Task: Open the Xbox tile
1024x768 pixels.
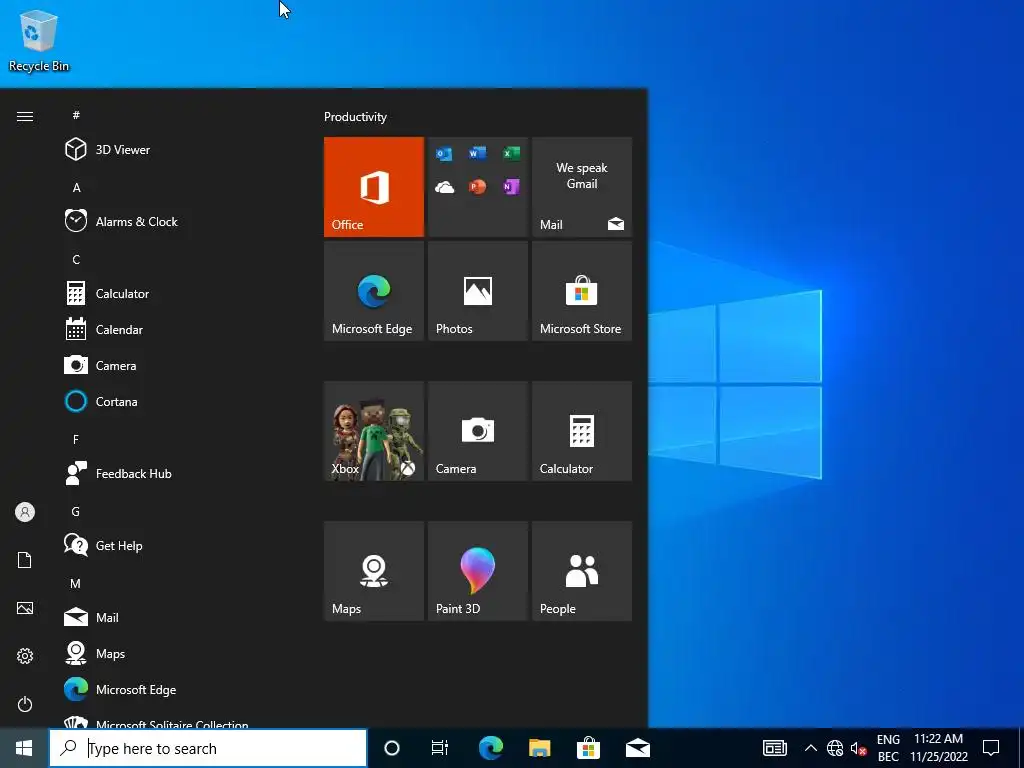Action: tap(374, 431)
